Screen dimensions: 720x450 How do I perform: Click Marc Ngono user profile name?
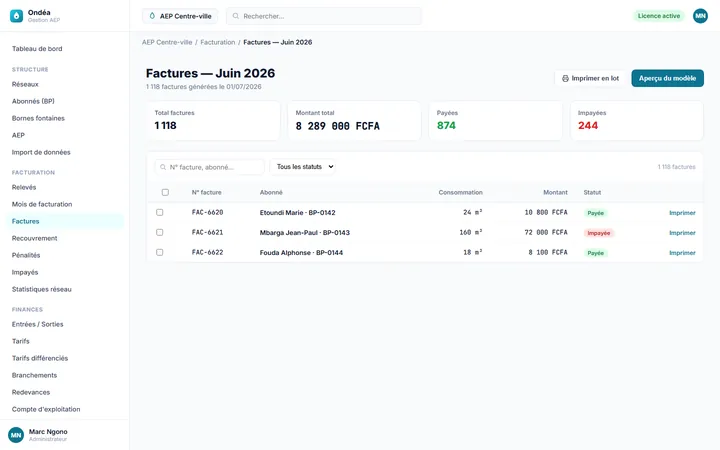48,432
